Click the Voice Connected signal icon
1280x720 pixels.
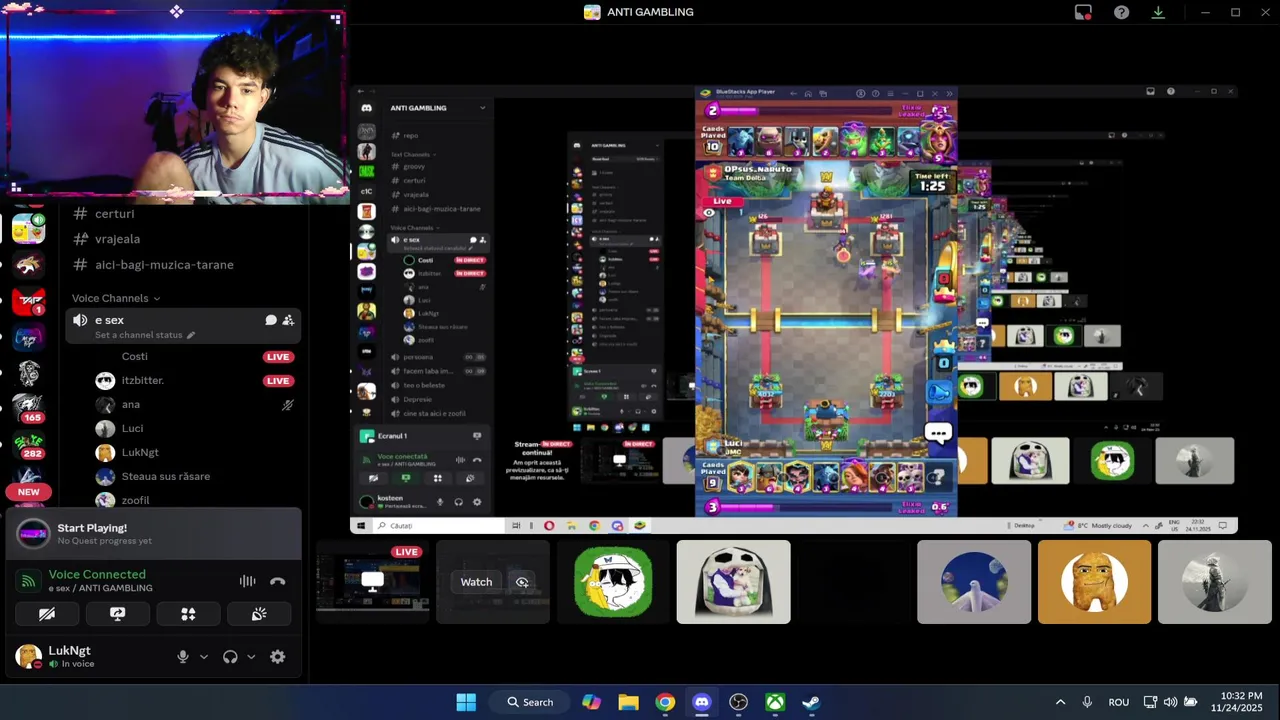tap(28, 581)
